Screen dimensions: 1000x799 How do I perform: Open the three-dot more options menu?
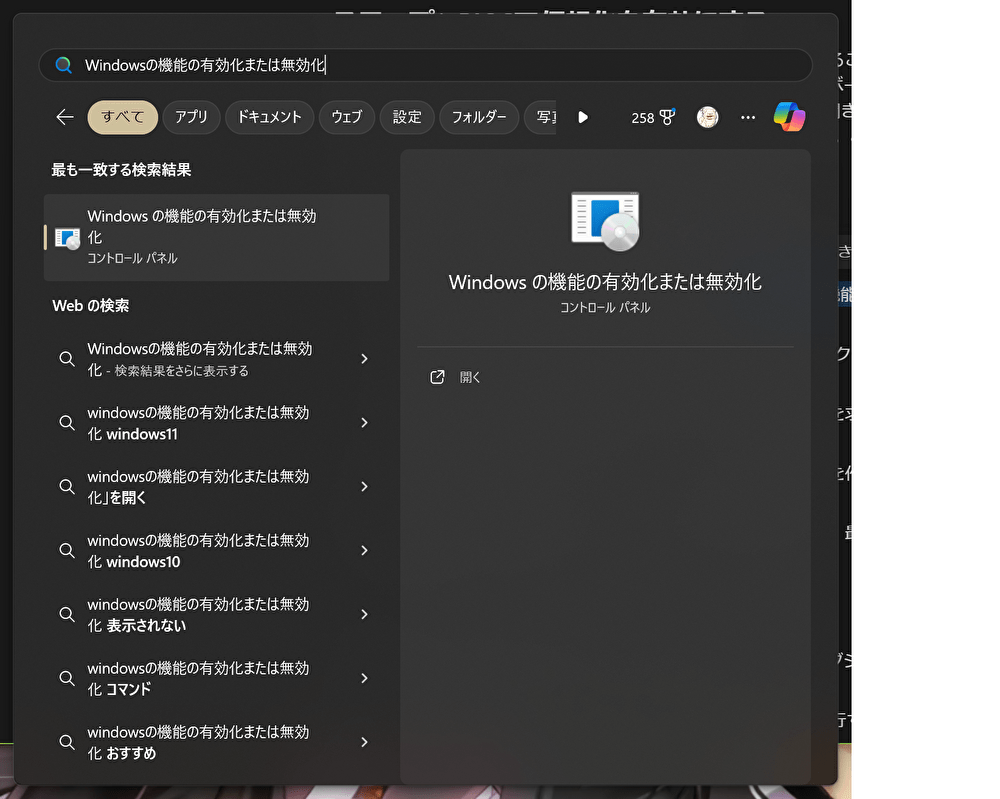[748, 117]
